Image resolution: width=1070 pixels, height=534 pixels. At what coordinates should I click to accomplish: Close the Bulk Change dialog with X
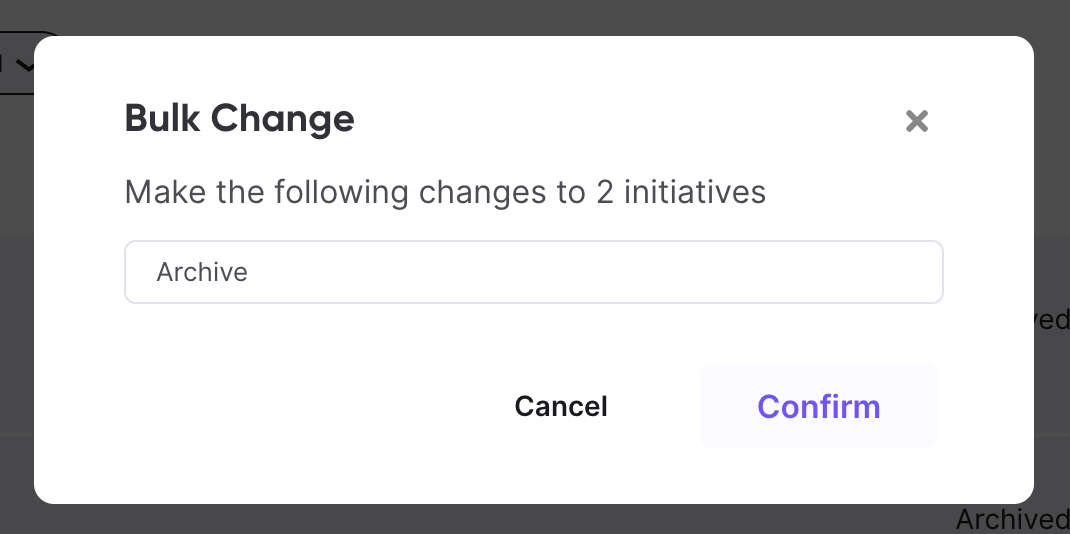click(x=916, y=121)
